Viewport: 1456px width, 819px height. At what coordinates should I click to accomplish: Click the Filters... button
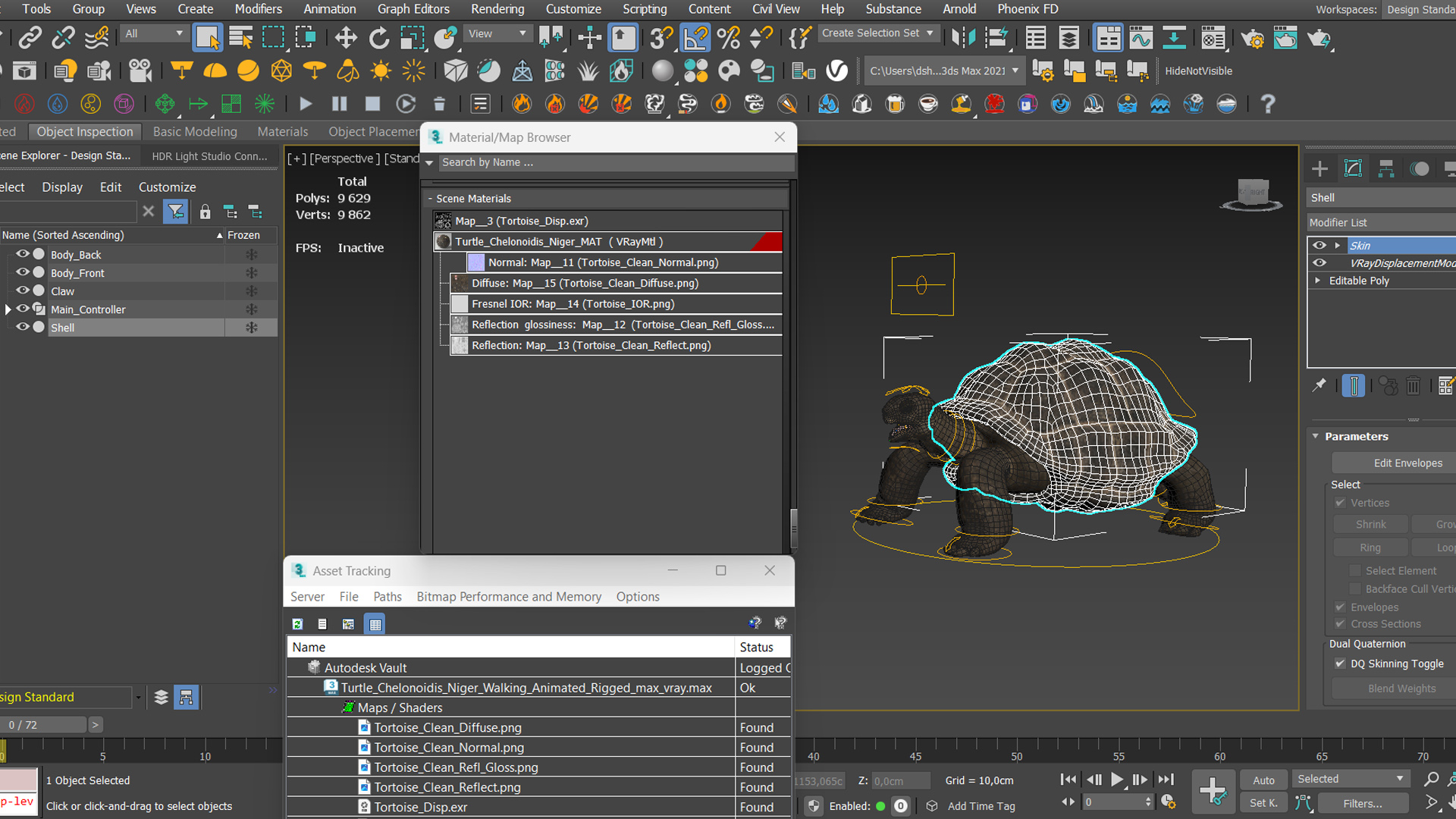click(x=1363, y=803)
